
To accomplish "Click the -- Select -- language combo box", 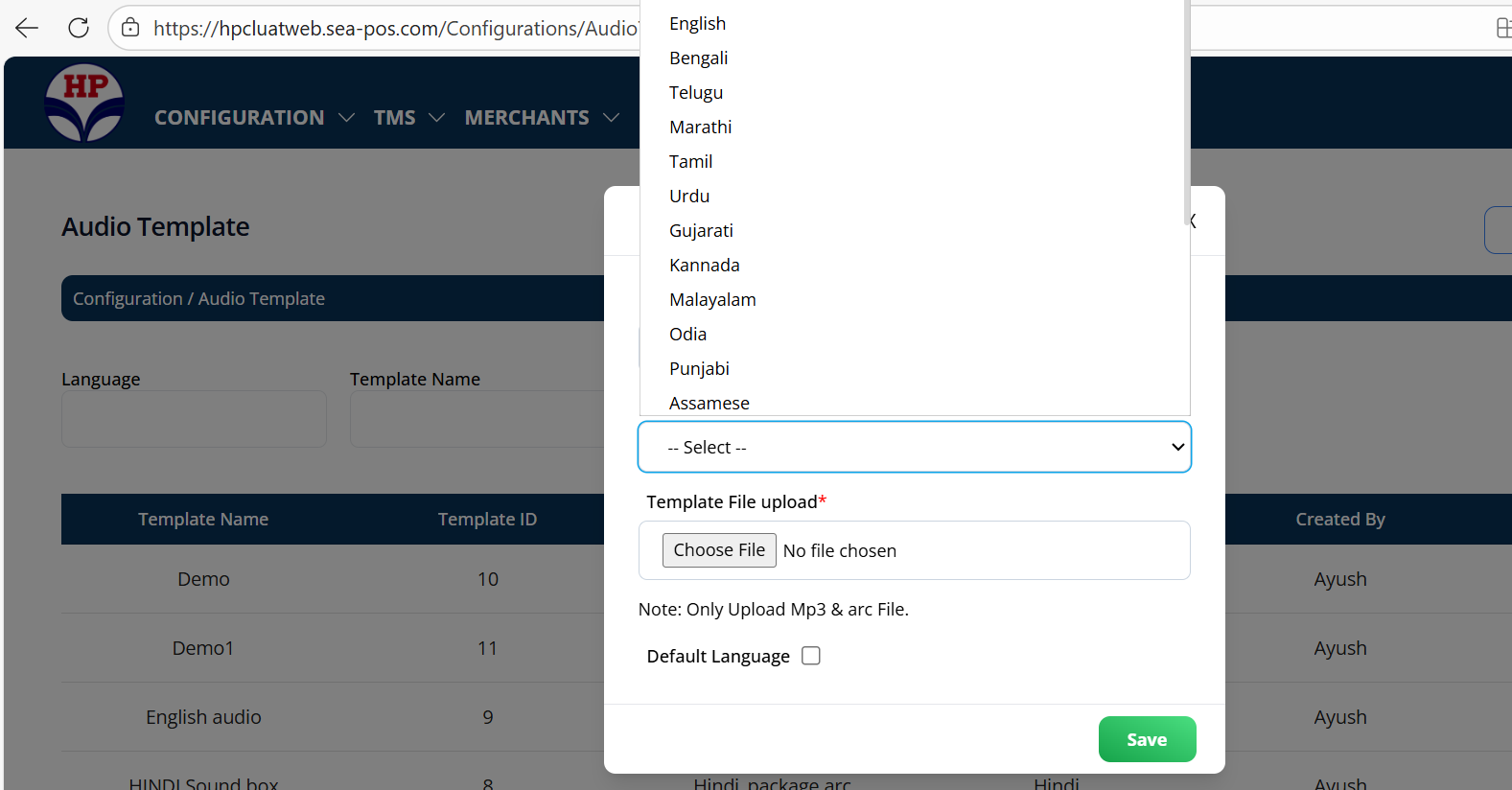I will tap(914, 447).
